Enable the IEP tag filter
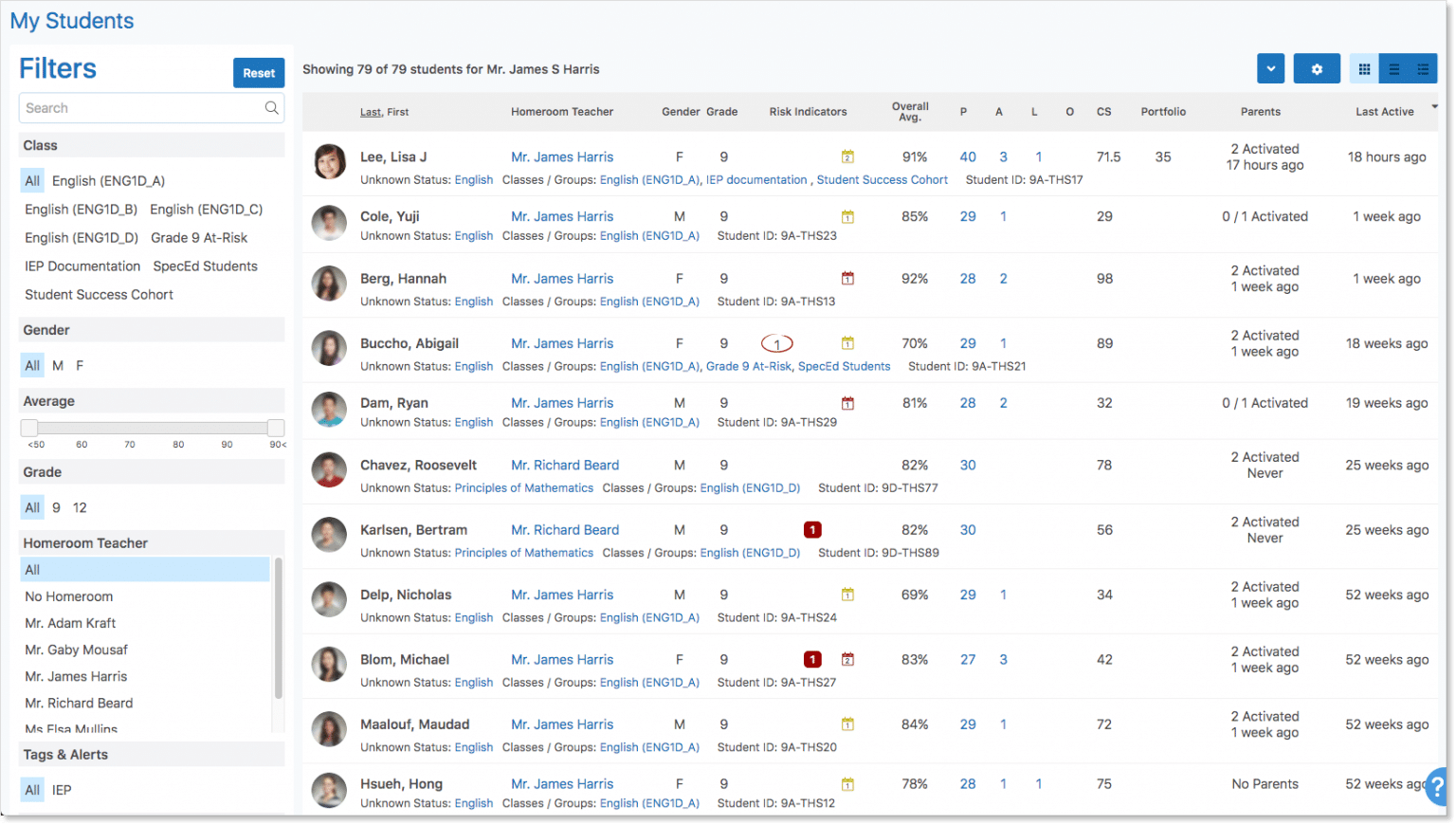 pos(62,790)
